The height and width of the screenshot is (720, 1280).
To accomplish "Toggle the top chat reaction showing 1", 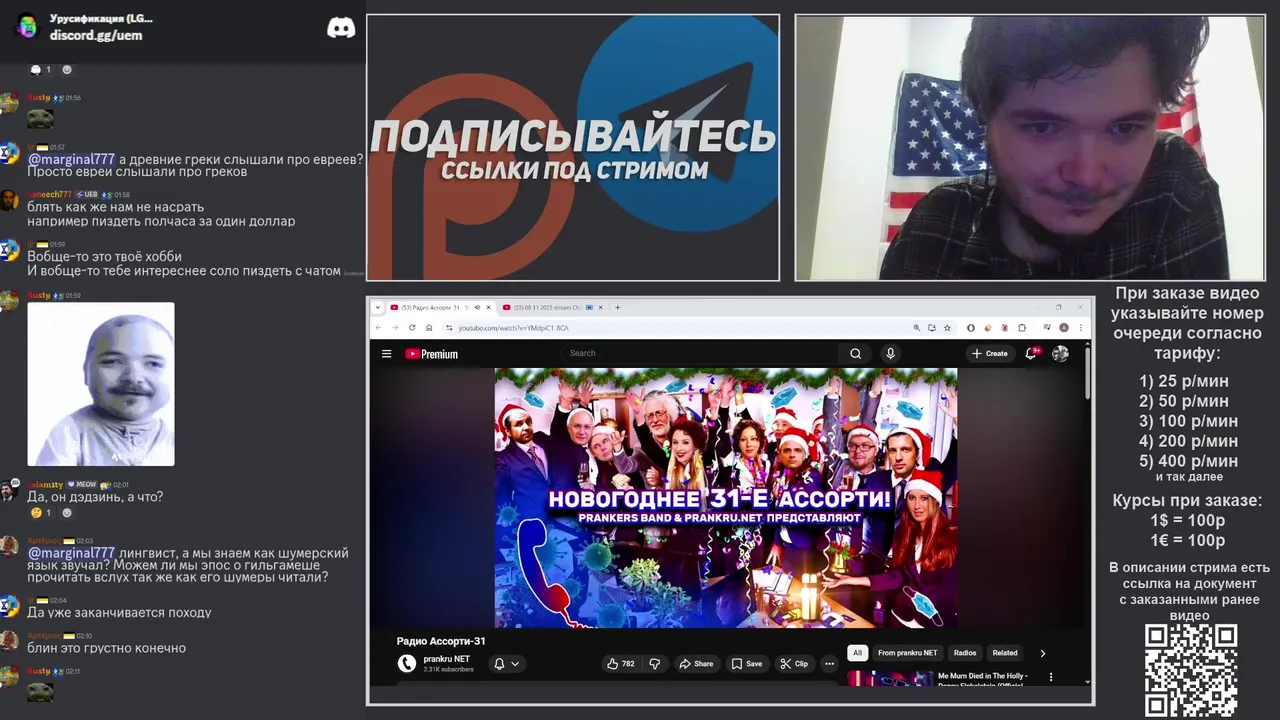I will (x=41, y=70).
